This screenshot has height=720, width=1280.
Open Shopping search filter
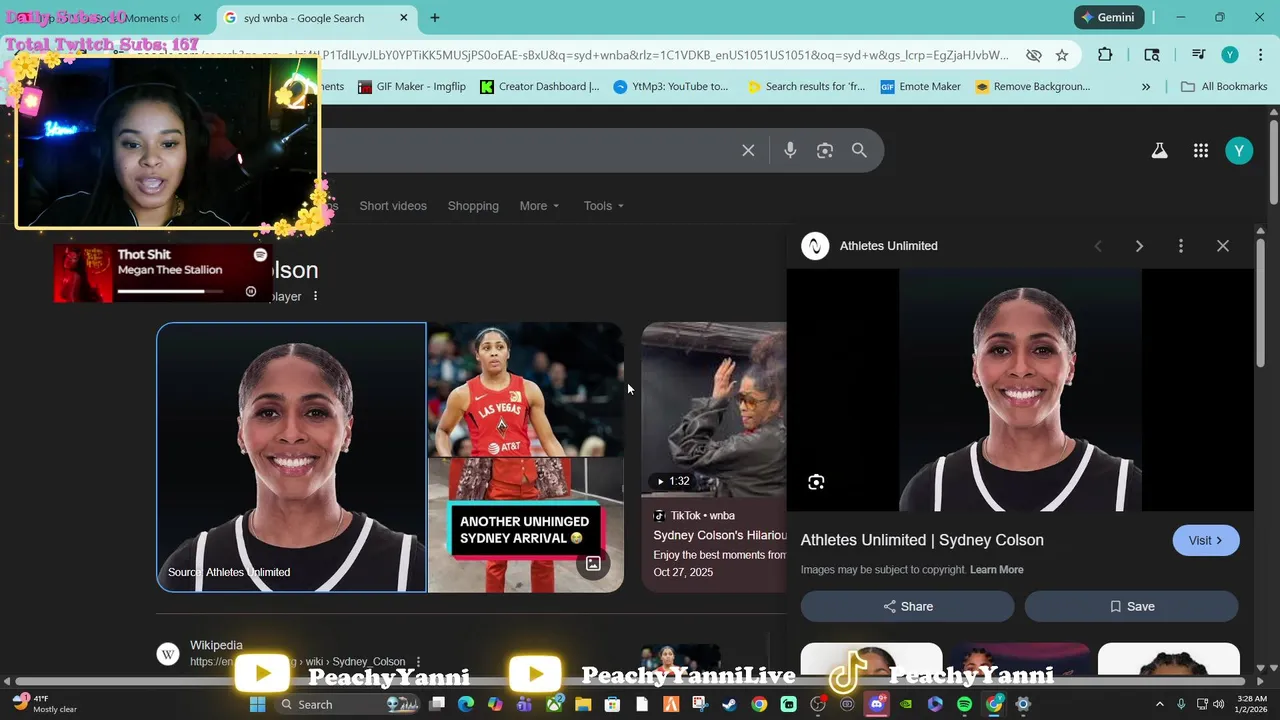click(x=473, y=206)
